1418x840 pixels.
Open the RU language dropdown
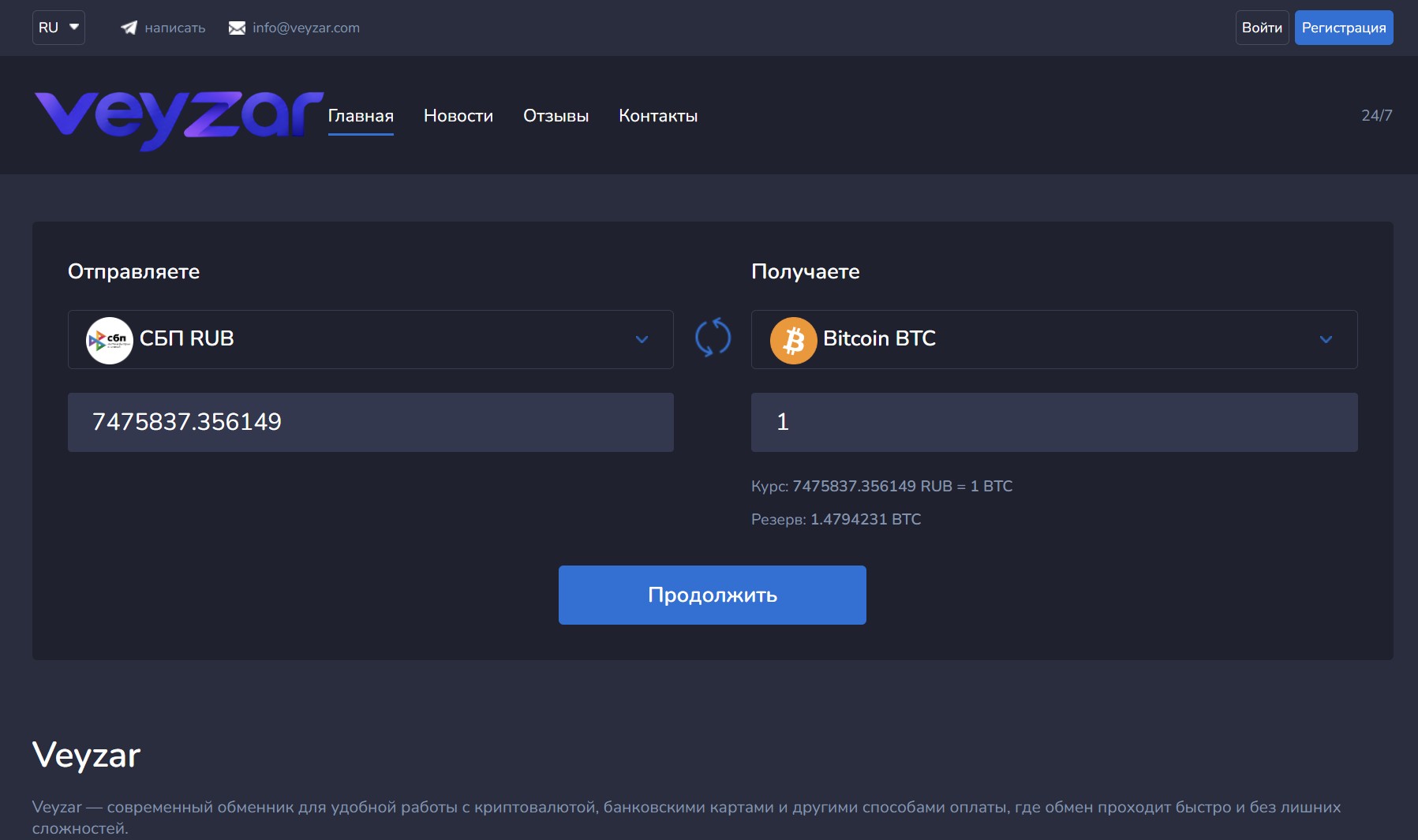(x=58, y=28)
